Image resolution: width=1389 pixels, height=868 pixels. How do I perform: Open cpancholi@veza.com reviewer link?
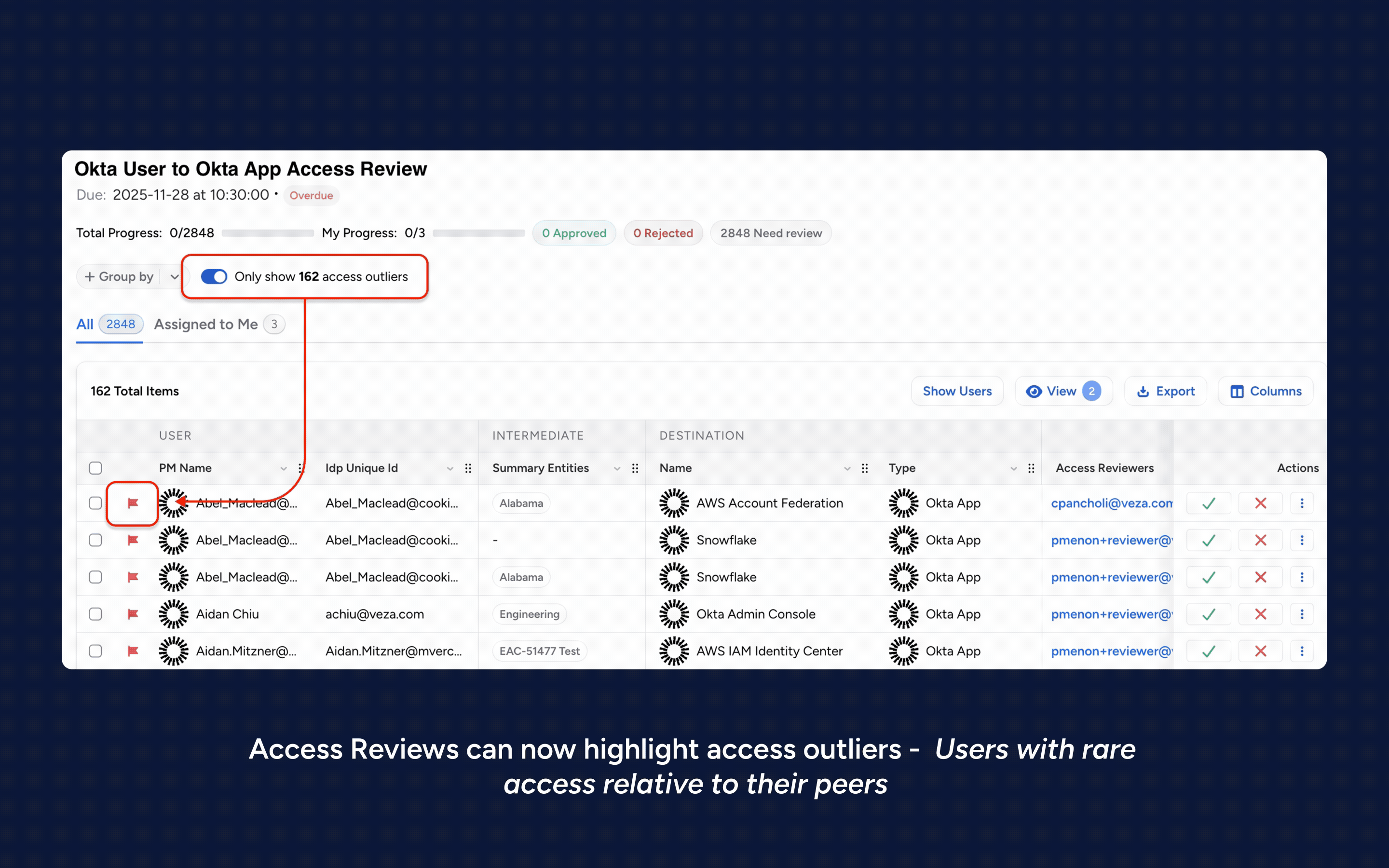click(x=1111, y=503)
